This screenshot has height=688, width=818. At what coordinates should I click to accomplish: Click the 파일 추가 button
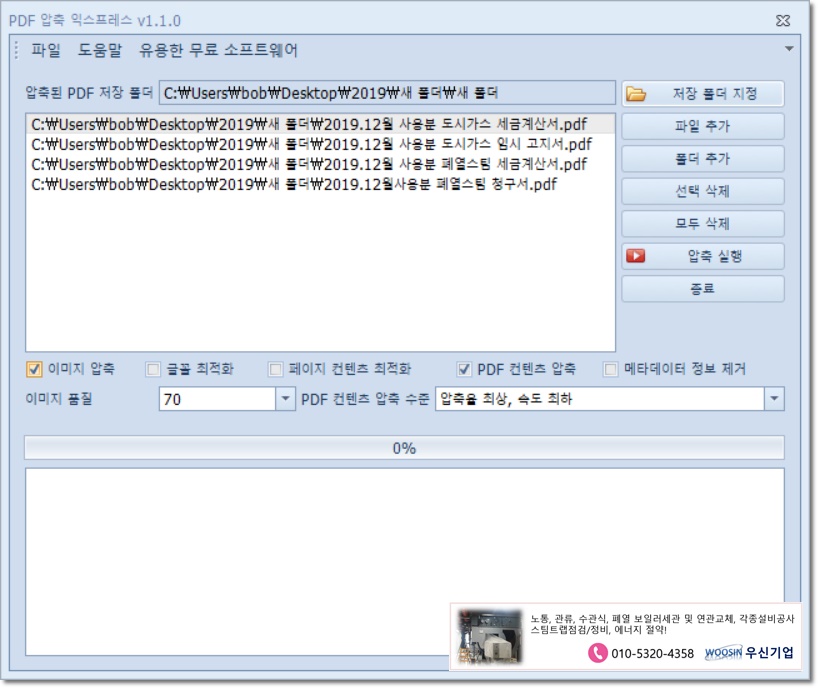(x=703, y=126)
